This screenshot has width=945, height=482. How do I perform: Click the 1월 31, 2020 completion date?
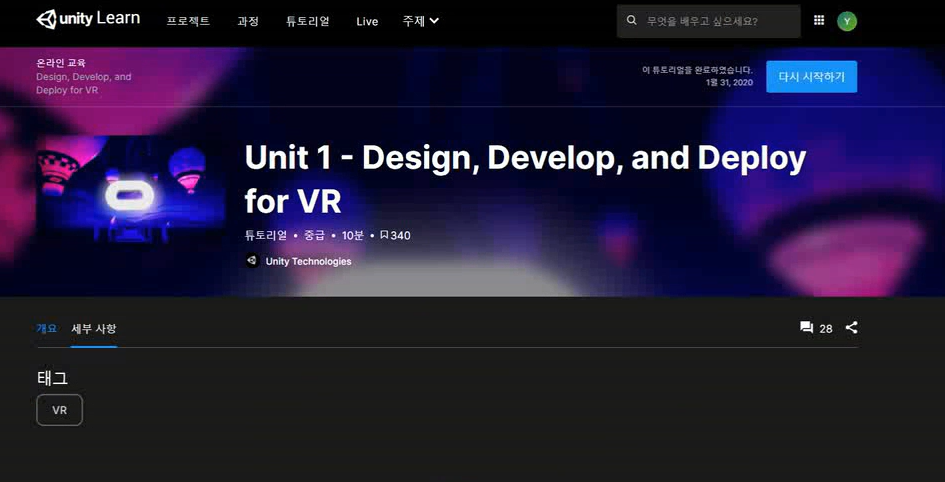click(729, 83)
